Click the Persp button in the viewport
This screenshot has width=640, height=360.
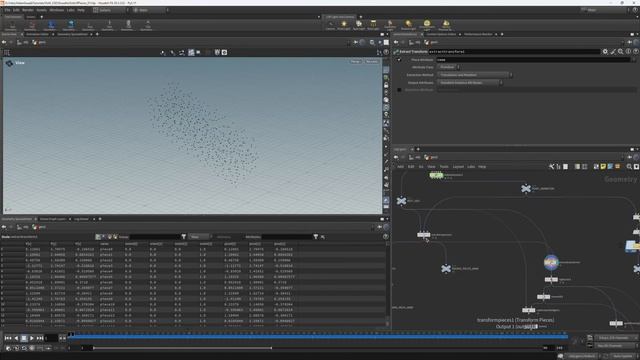pyautogui.click(x=356, y=62)
